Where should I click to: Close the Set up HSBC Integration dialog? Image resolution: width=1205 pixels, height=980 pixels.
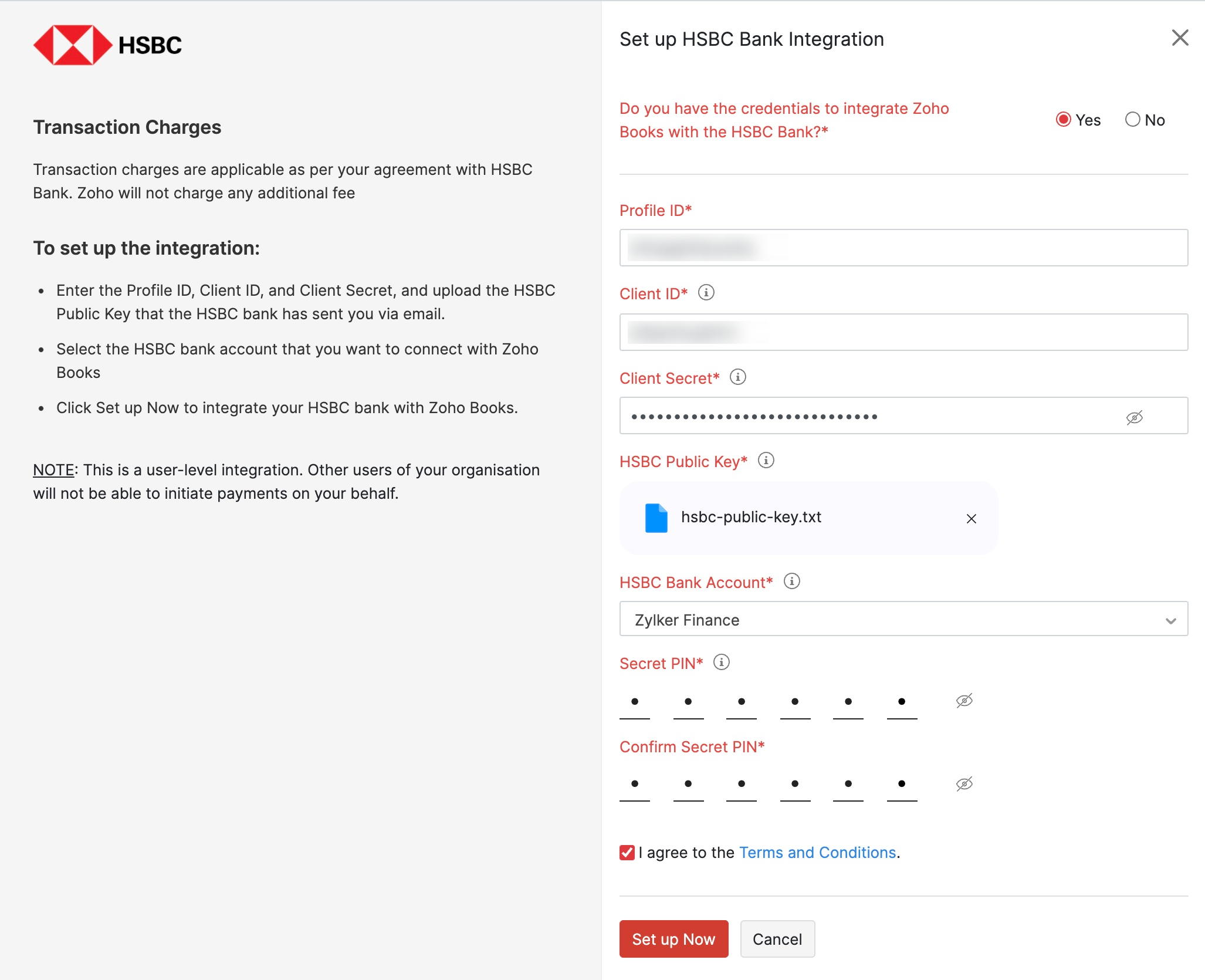[1180, 38]
